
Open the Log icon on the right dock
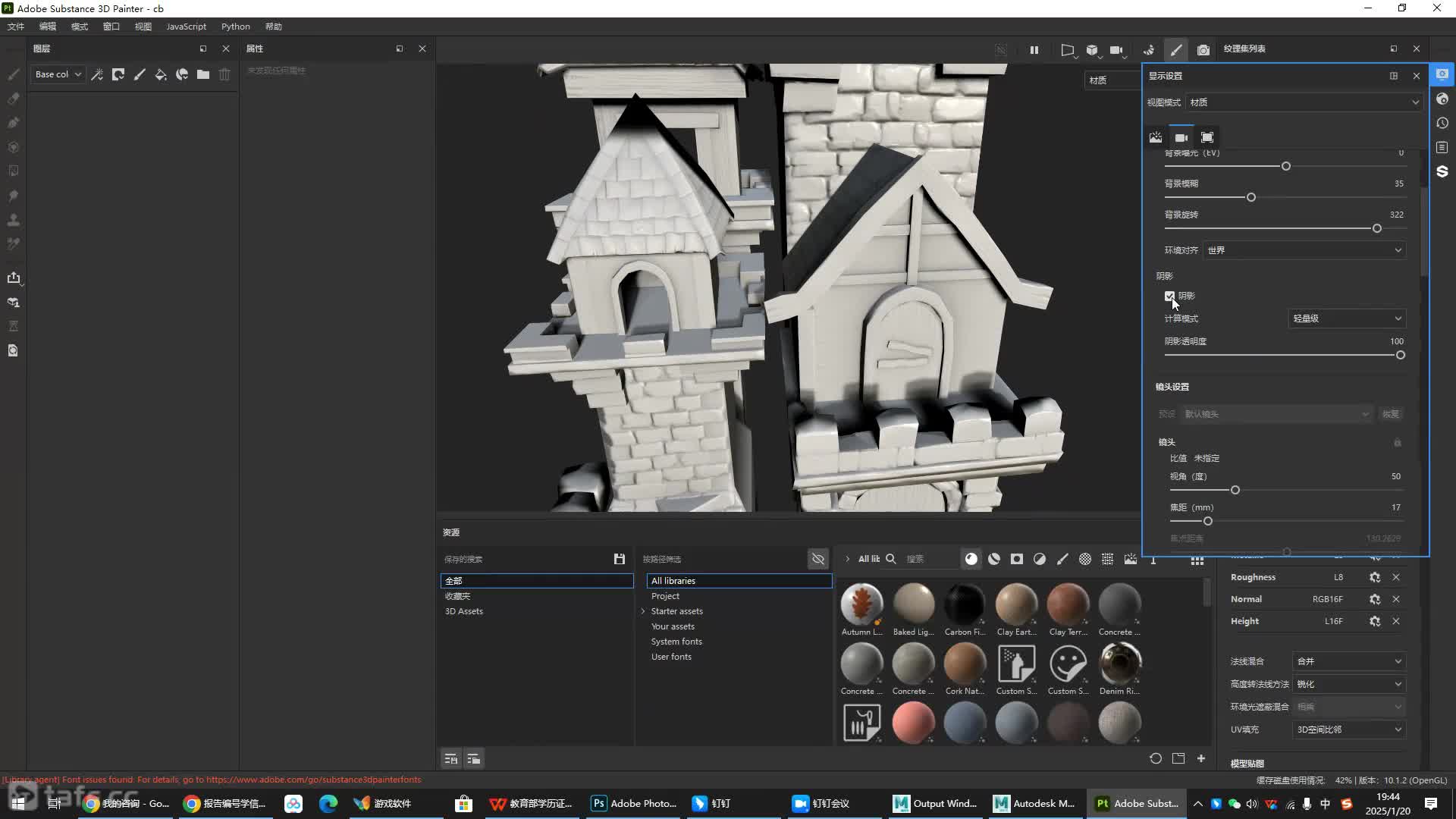[1442, 147]
